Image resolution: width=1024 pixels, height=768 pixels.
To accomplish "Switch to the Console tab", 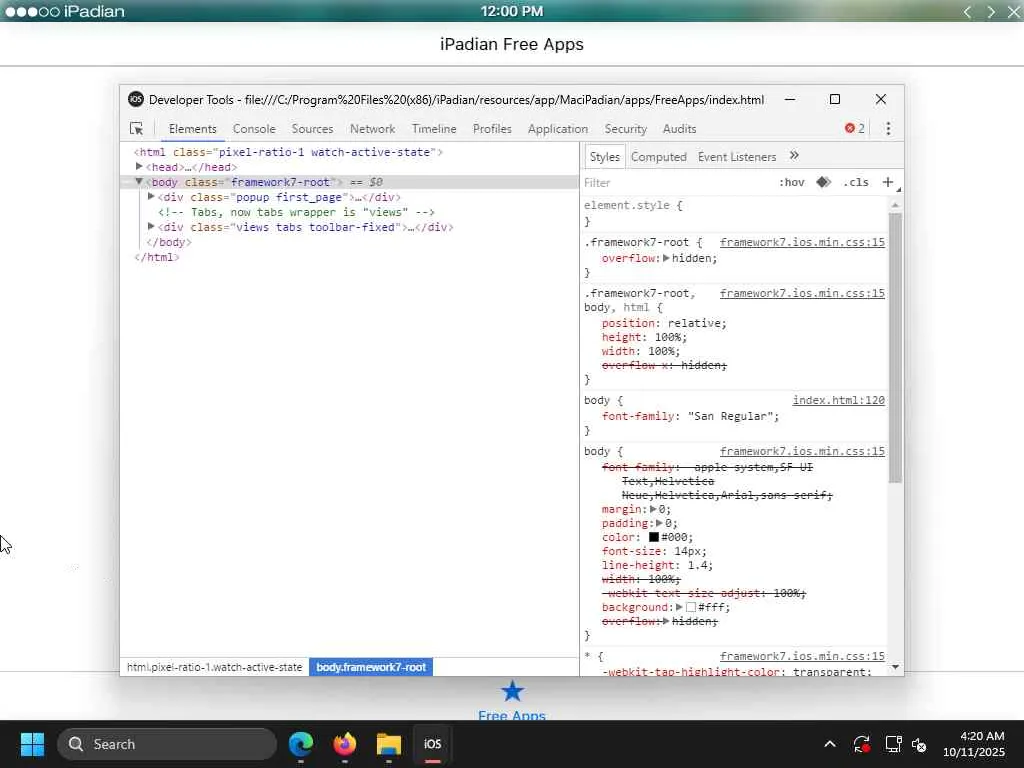I will (254, 129).
